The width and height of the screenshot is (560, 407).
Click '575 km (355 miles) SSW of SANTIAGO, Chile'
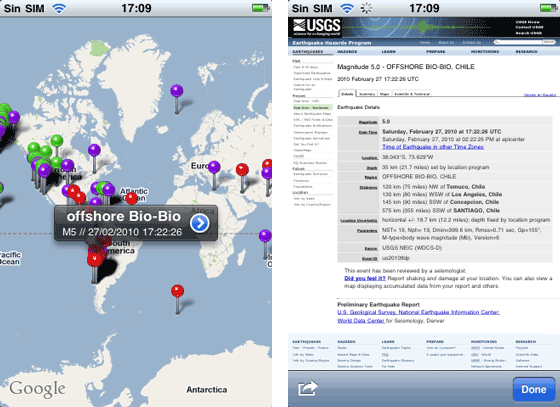441,211
